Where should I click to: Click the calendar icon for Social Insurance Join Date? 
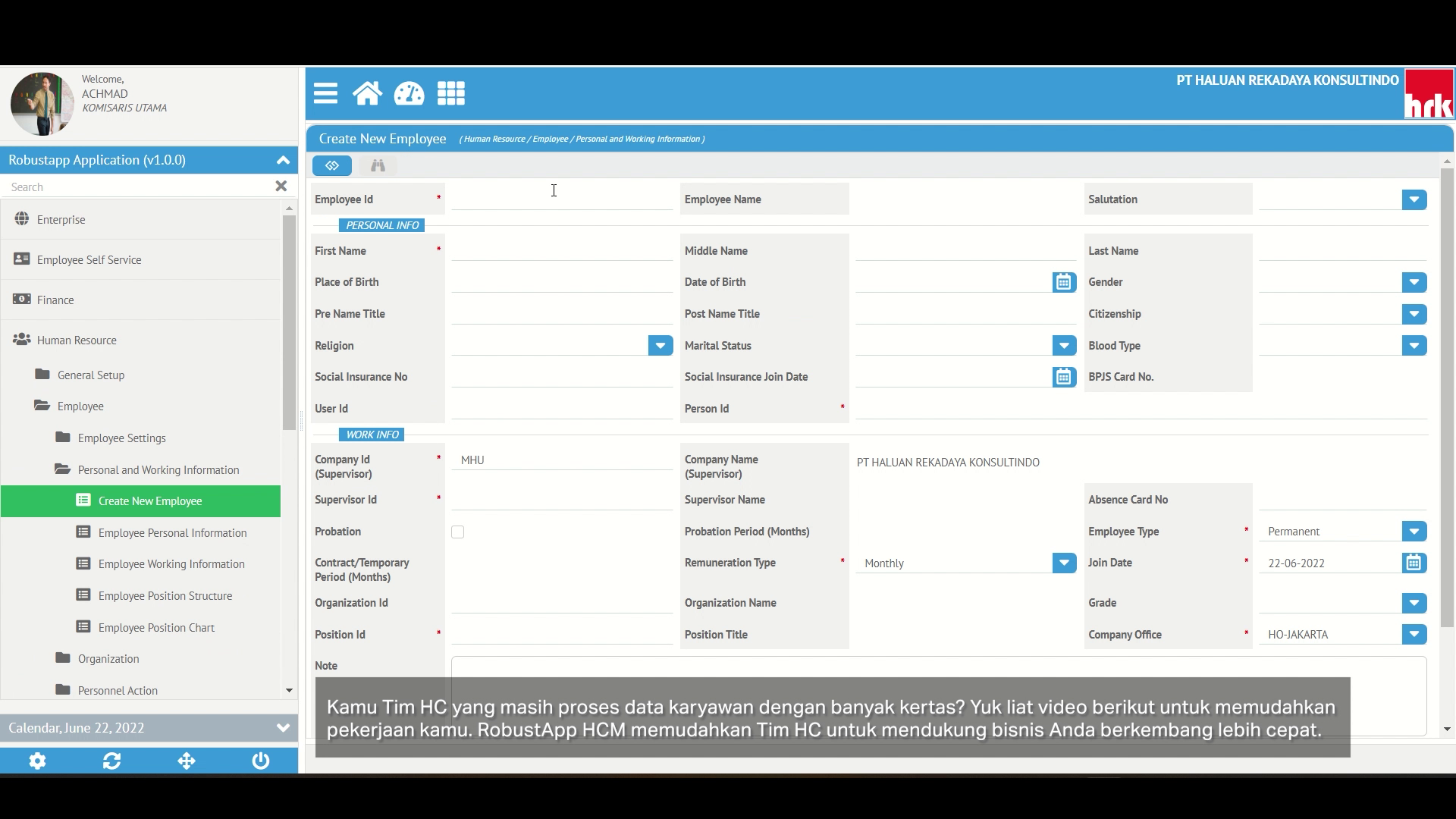point(1063,377)
